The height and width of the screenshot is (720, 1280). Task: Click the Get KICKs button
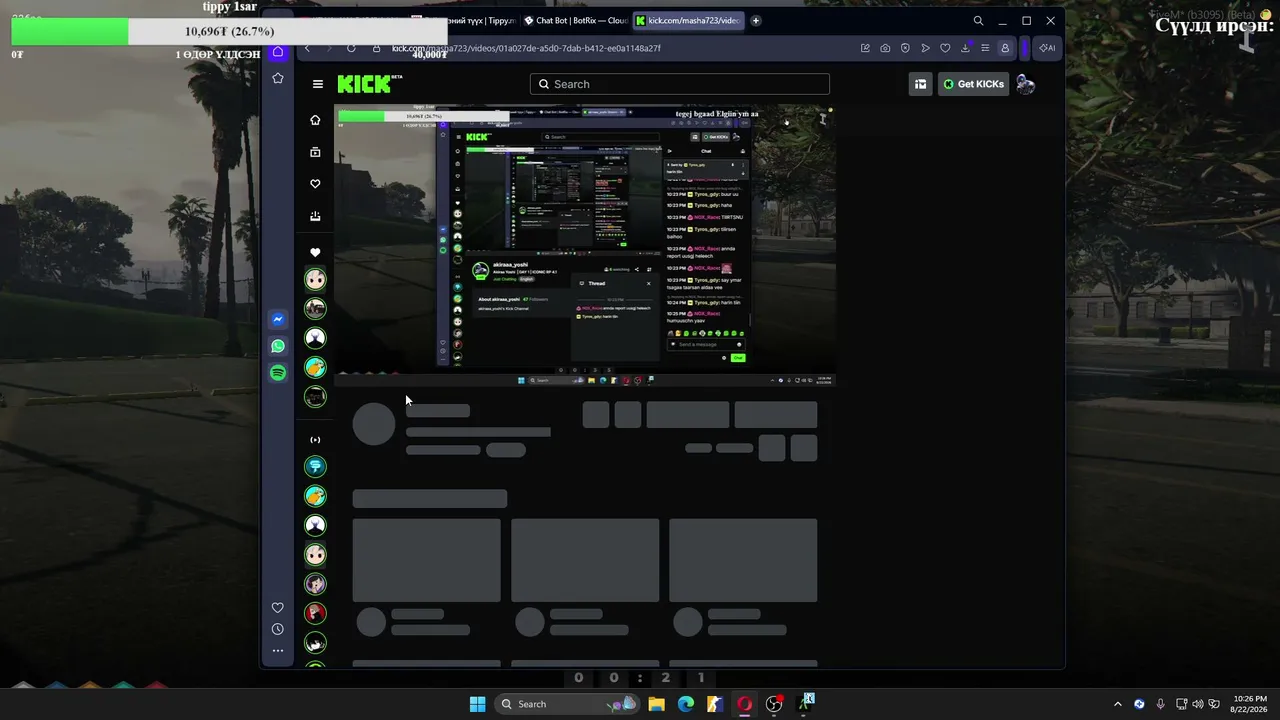point(974,84)
